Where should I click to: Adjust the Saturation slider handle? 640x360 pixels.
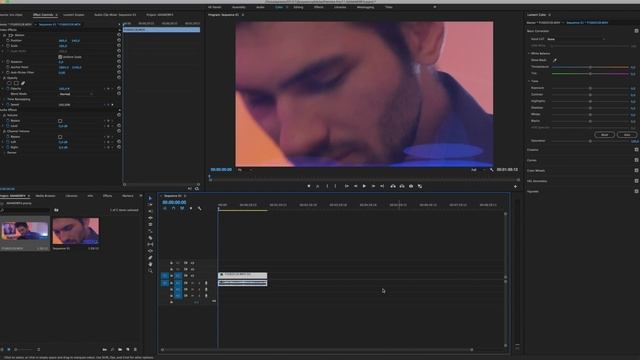point(590,141)
